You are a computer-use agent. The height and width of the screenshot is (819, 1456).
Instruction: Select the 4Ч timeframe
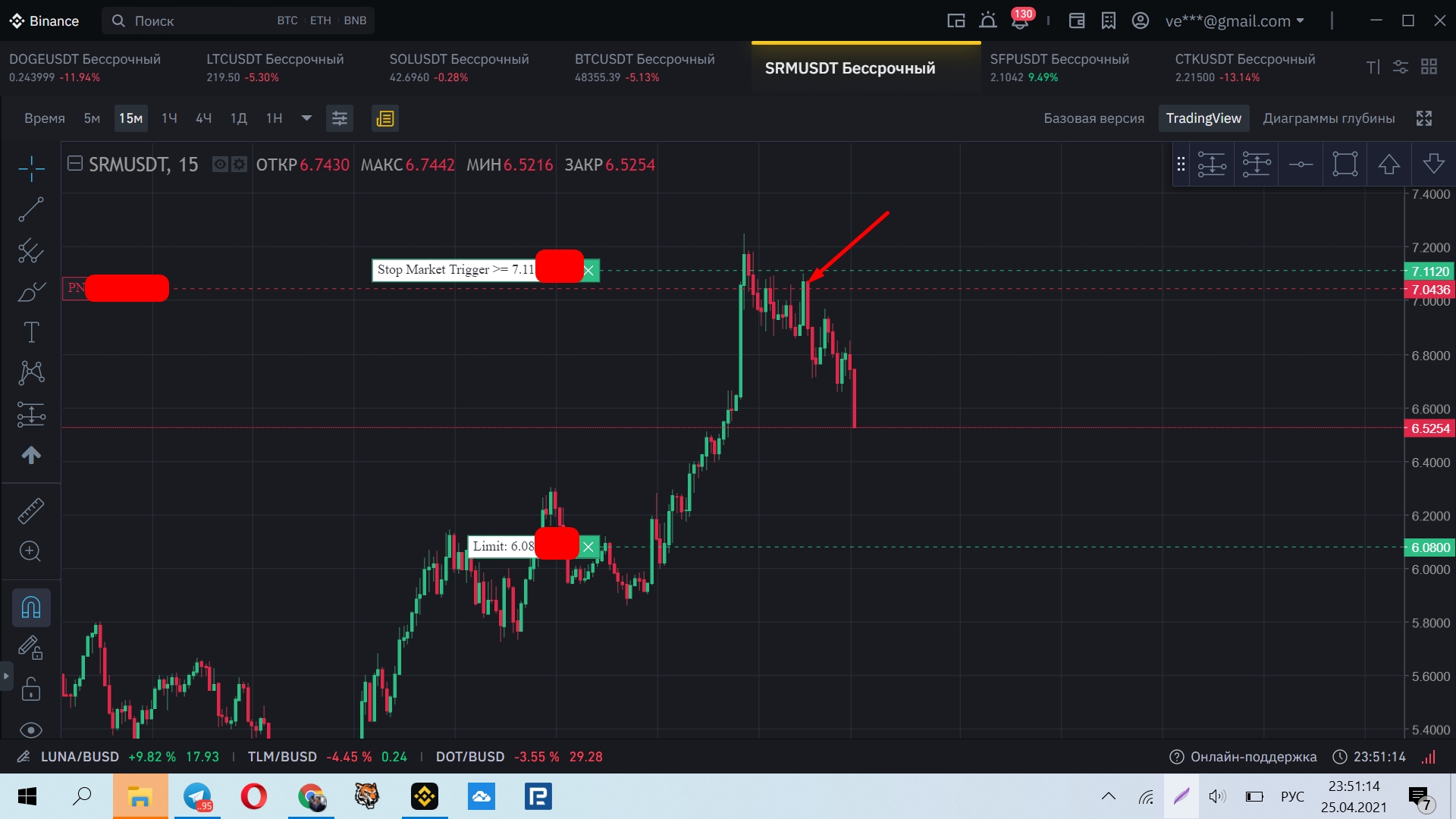point(203,118)
